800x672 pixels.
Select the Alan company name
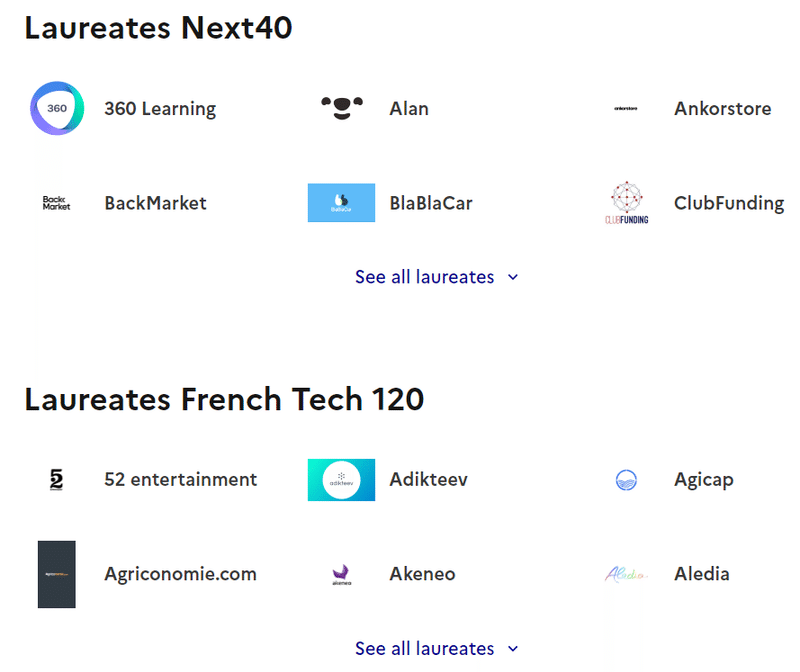pyautogui.click(x=409, y=108)
